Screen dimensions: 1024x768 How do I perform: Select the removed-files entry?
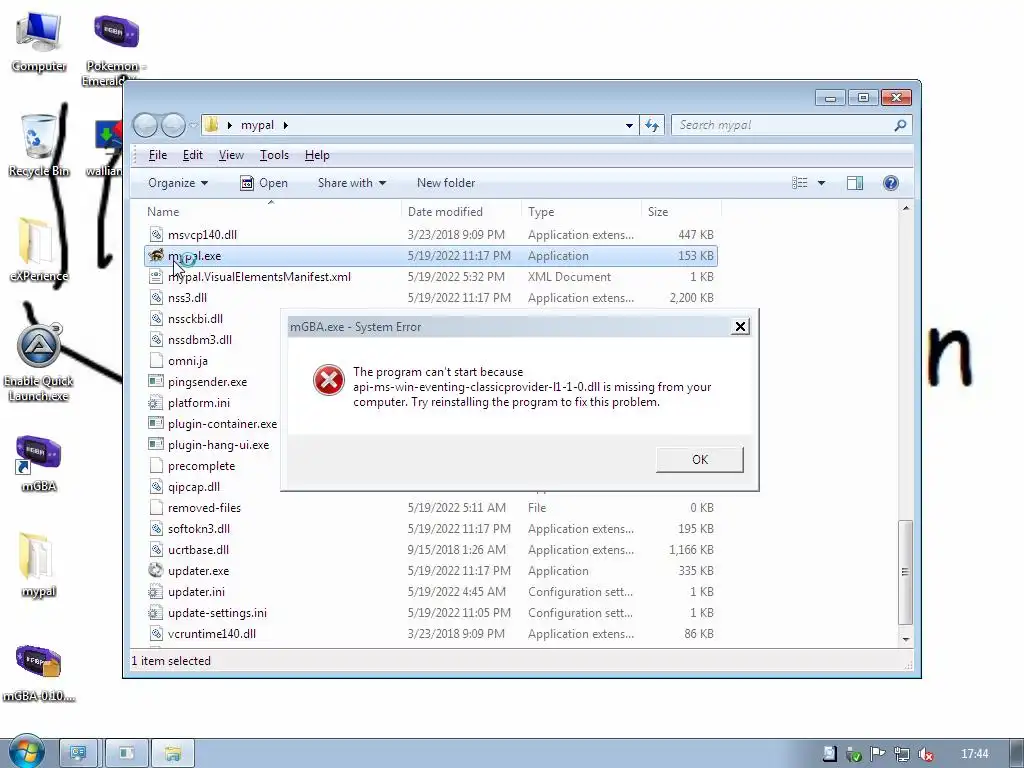[x=204, y=507]
